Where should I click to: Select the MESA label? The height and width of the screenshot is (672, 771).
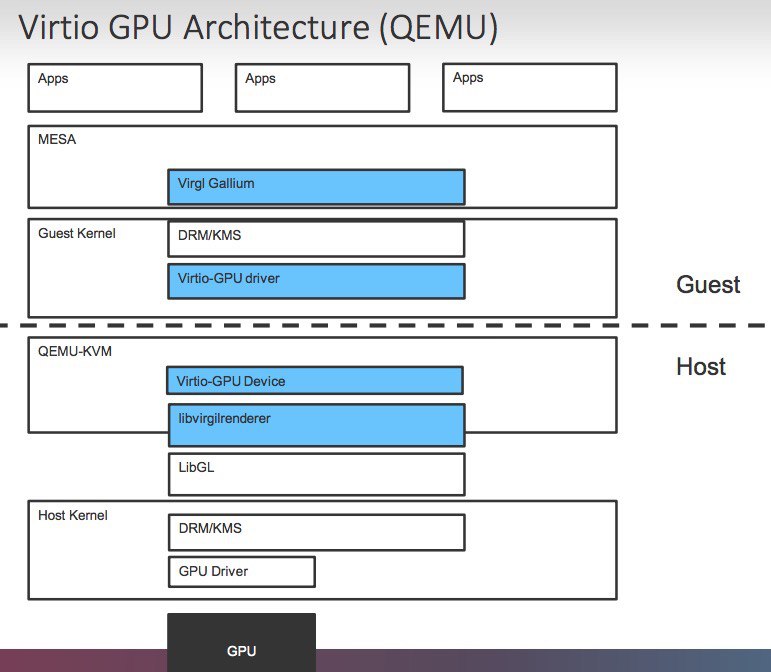[x=57, y=140]
